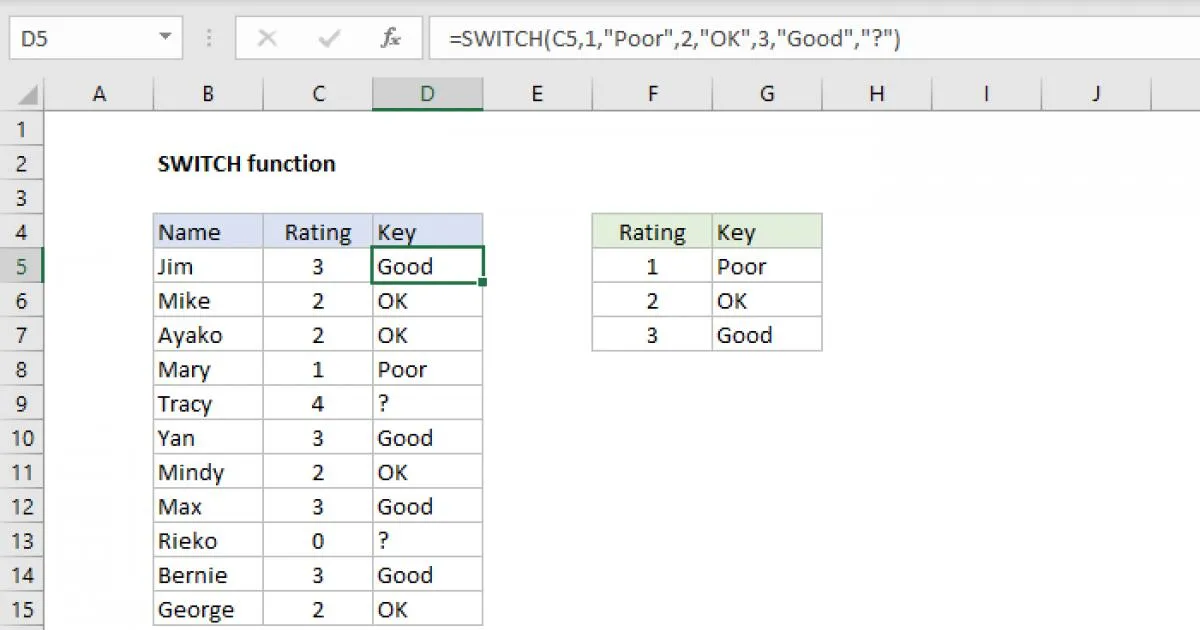Click the cell containing Tracy
The height and width of the screenshot is (630, 1200).
(x=208, y=404)
